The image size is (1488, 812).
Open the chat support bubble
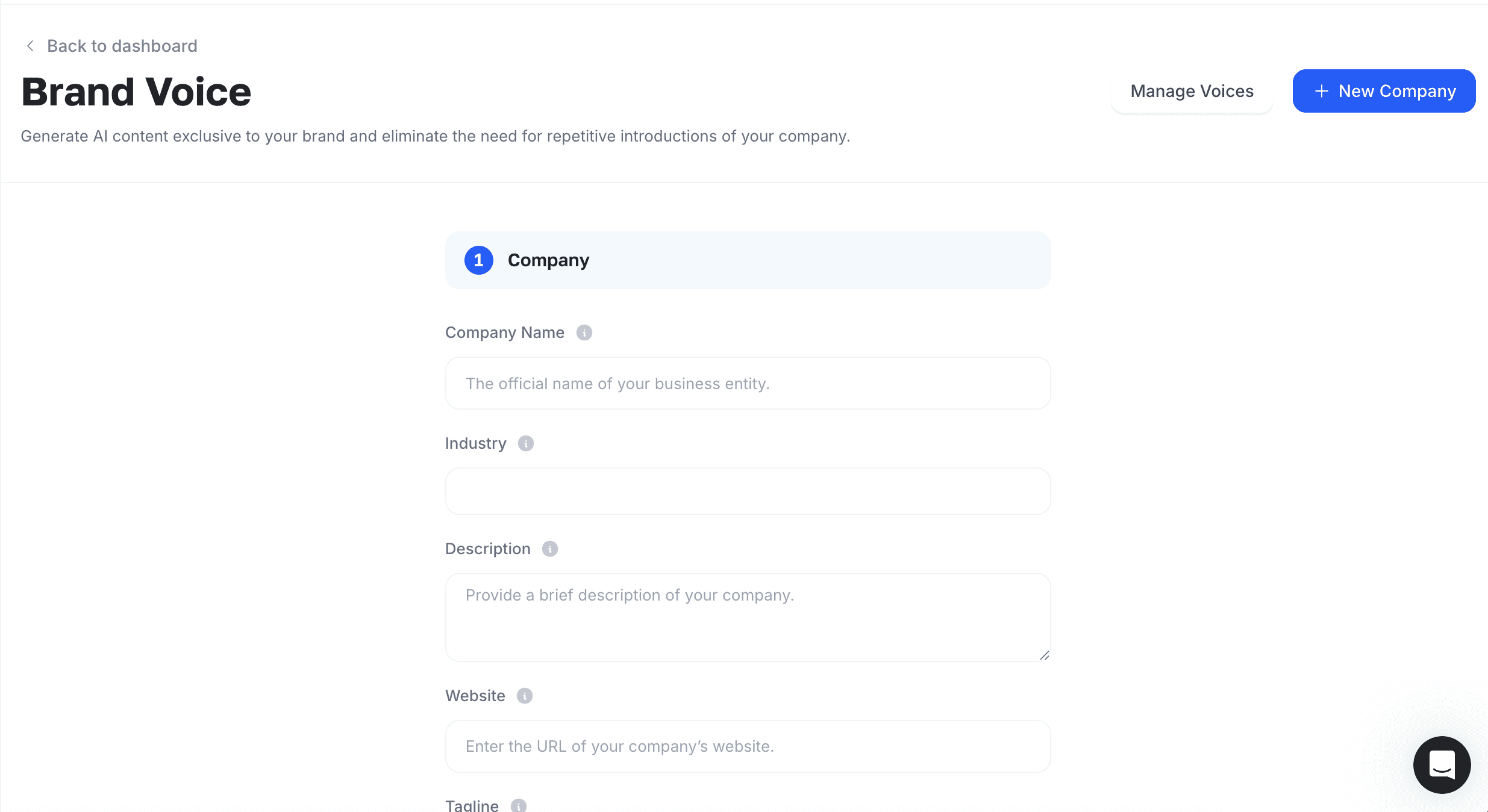point(1442,764)
